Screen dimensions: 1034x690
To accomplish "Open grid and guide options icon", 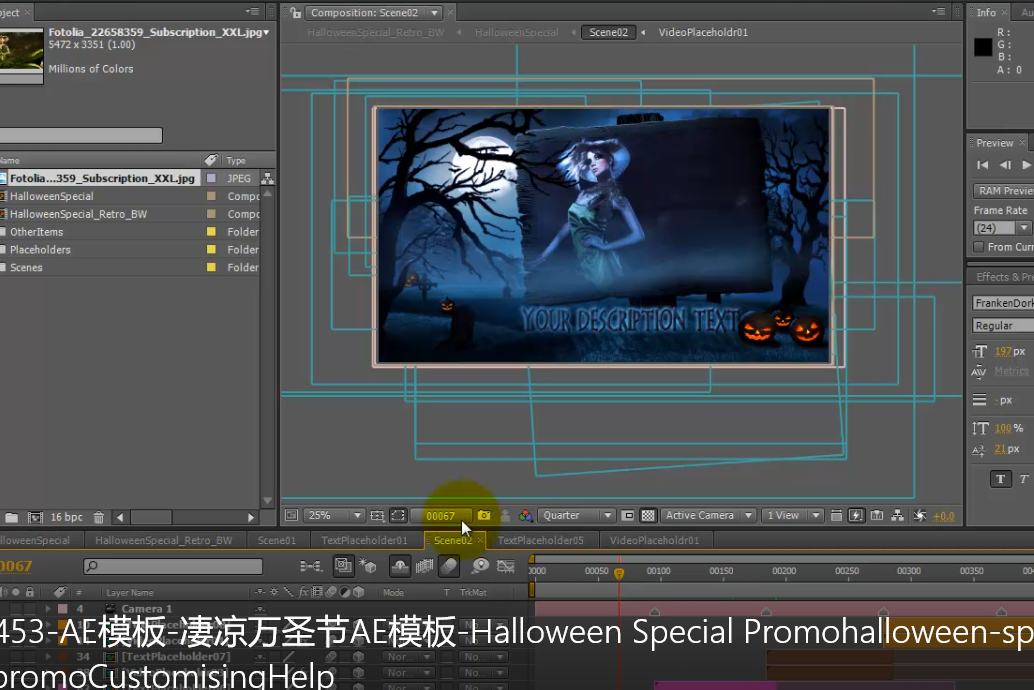I will (377, 515).
